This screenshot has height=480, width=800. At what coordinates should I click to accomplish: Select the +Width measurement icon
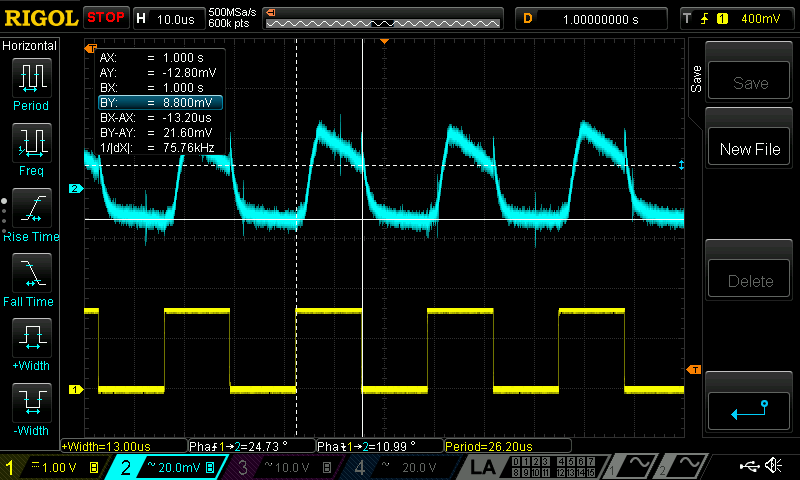(32, 338)
